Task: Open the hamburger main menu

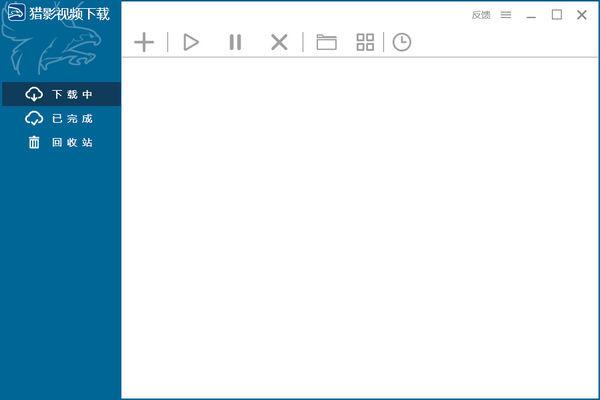Action: point(506,15)
